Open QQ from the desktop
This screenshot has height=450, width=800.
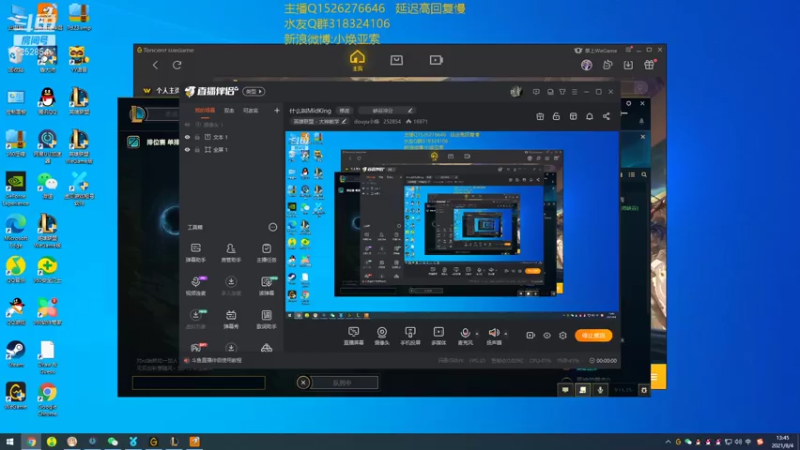point(47,101)
